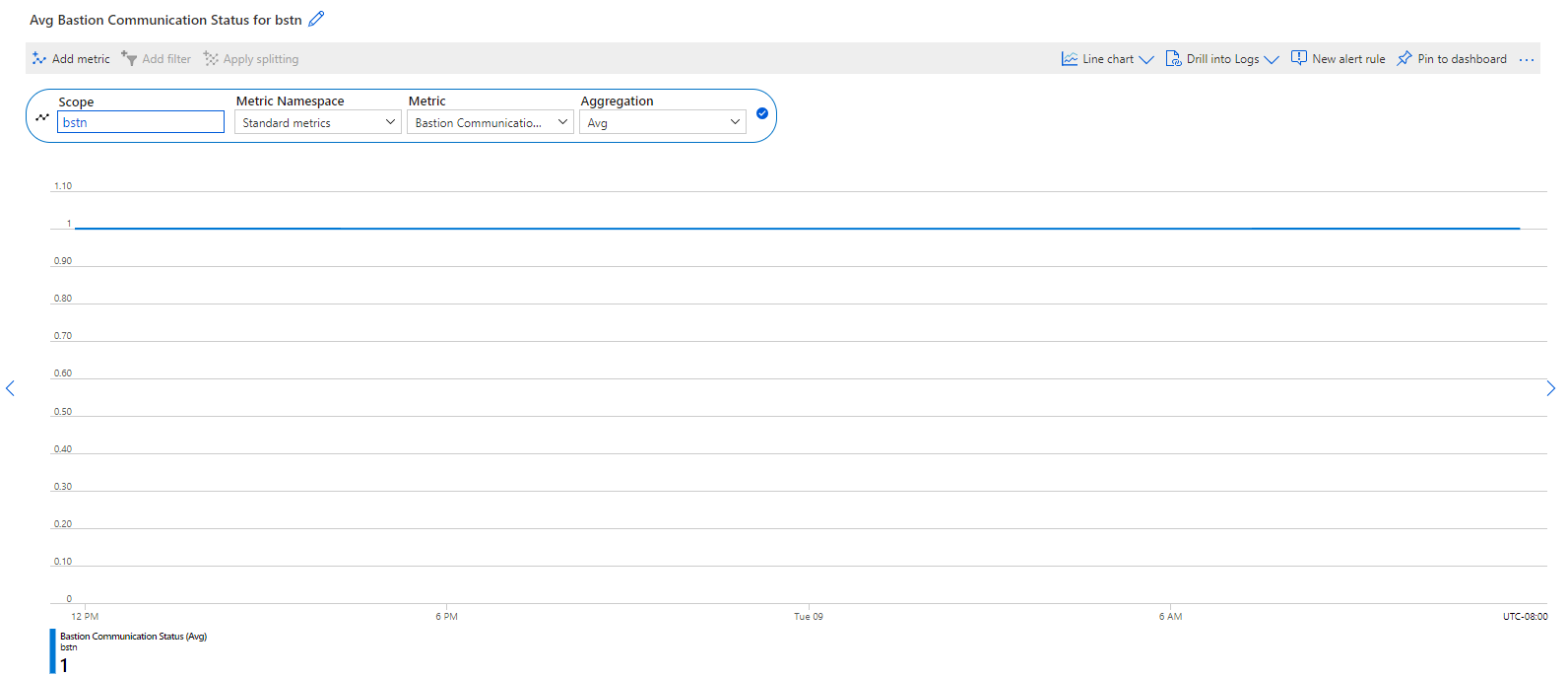This screenshot has height=676, width=1568.
Task: Go to next time range arrow
Action: 1551,388
